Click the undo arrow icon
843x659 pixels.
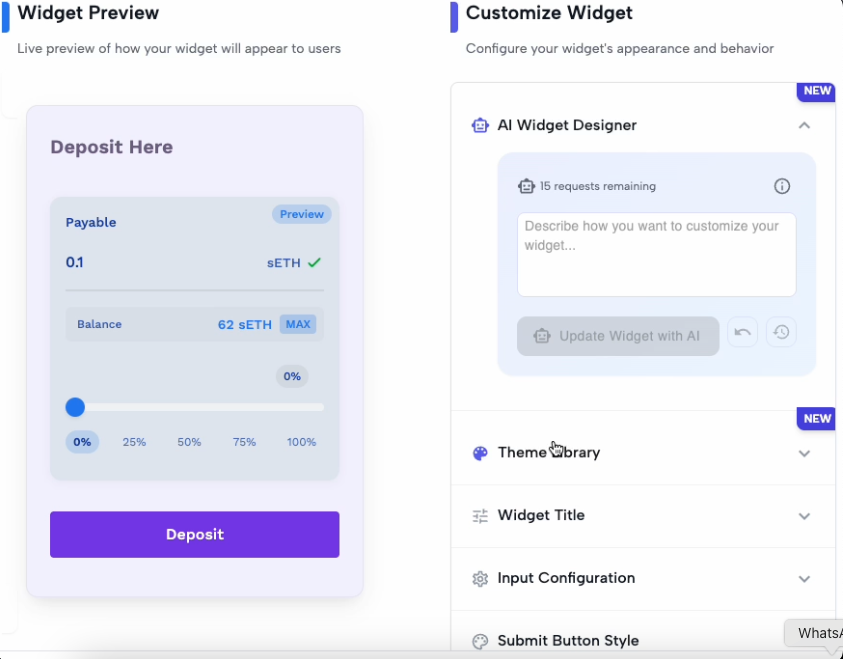(742, 332)
